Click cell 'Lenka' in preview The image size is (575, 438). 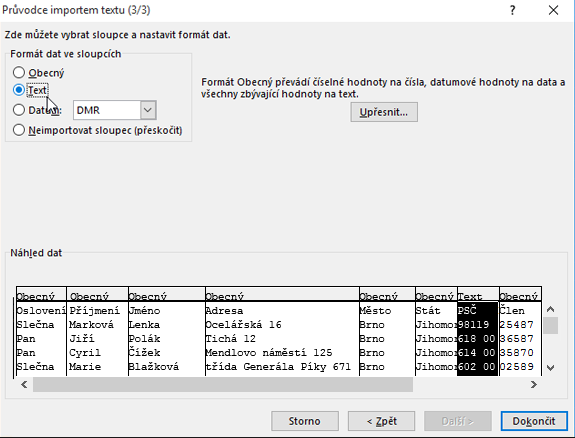click(144, 325)
